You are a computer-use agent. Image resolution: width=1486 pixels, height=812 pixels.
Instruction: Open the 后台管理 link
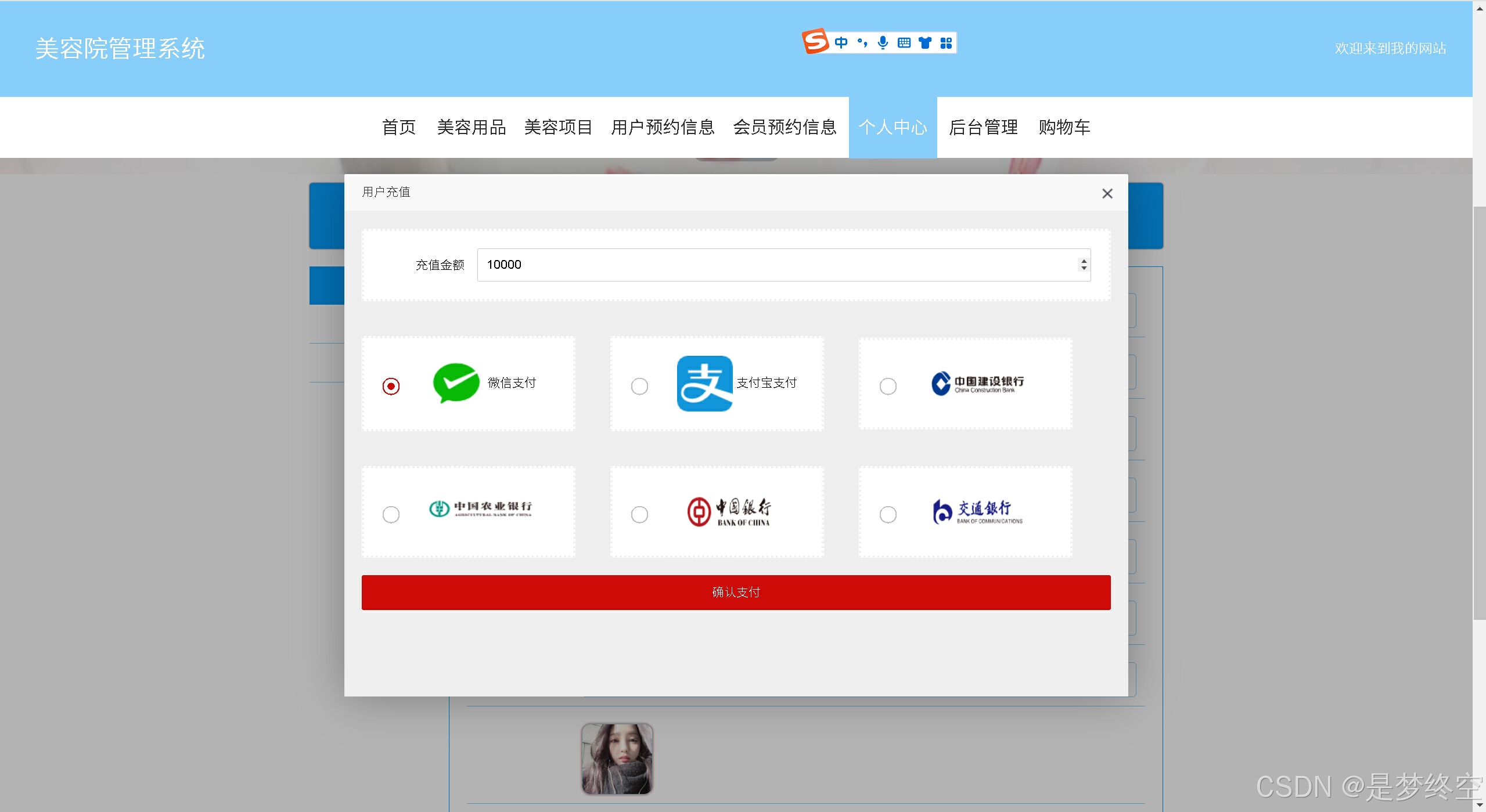coord(983,127)
